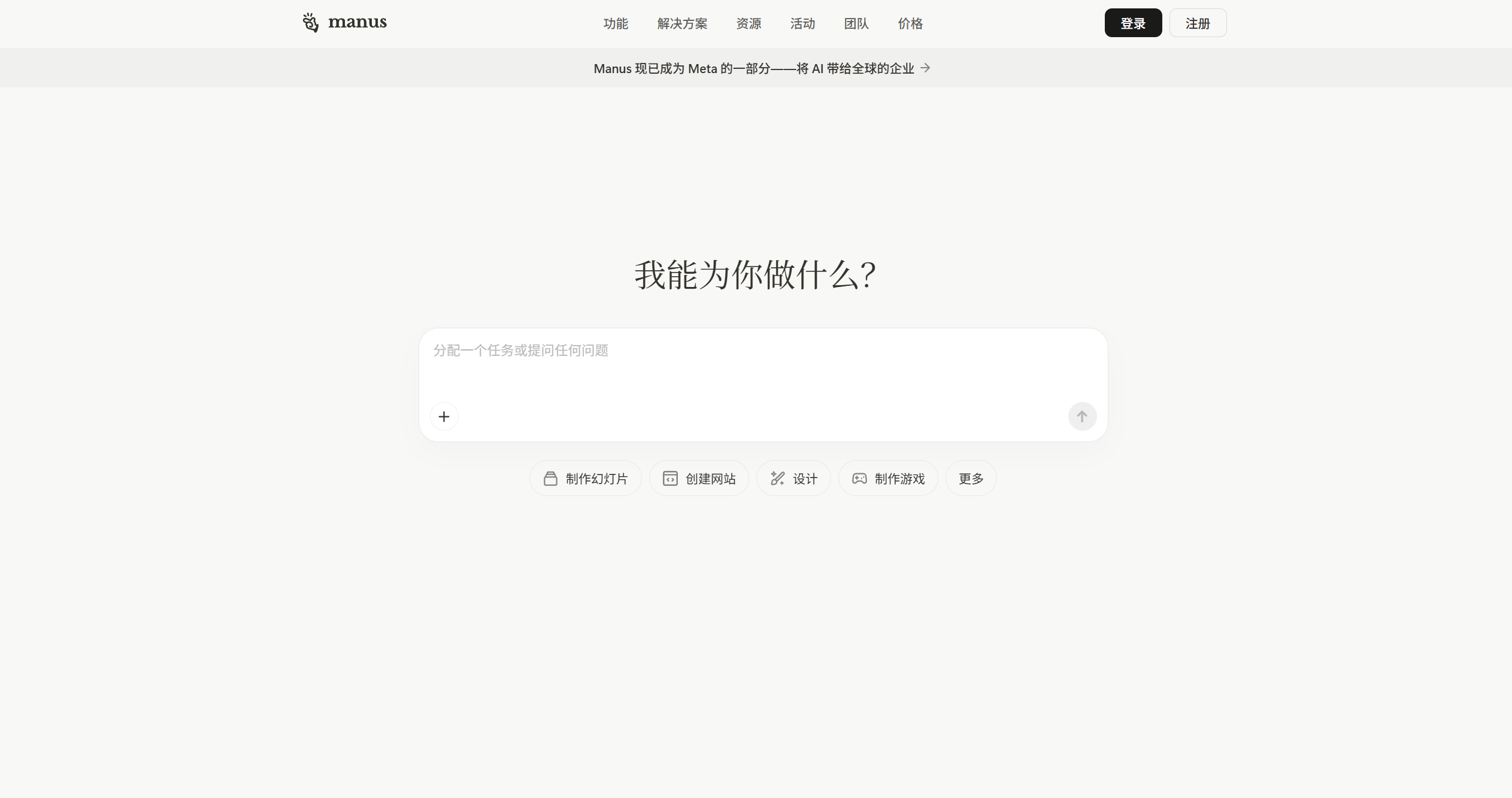This screenshot has width=1512, height=798.
Task: Open the 价格 pricing page
Action: (x=910, y=23)
